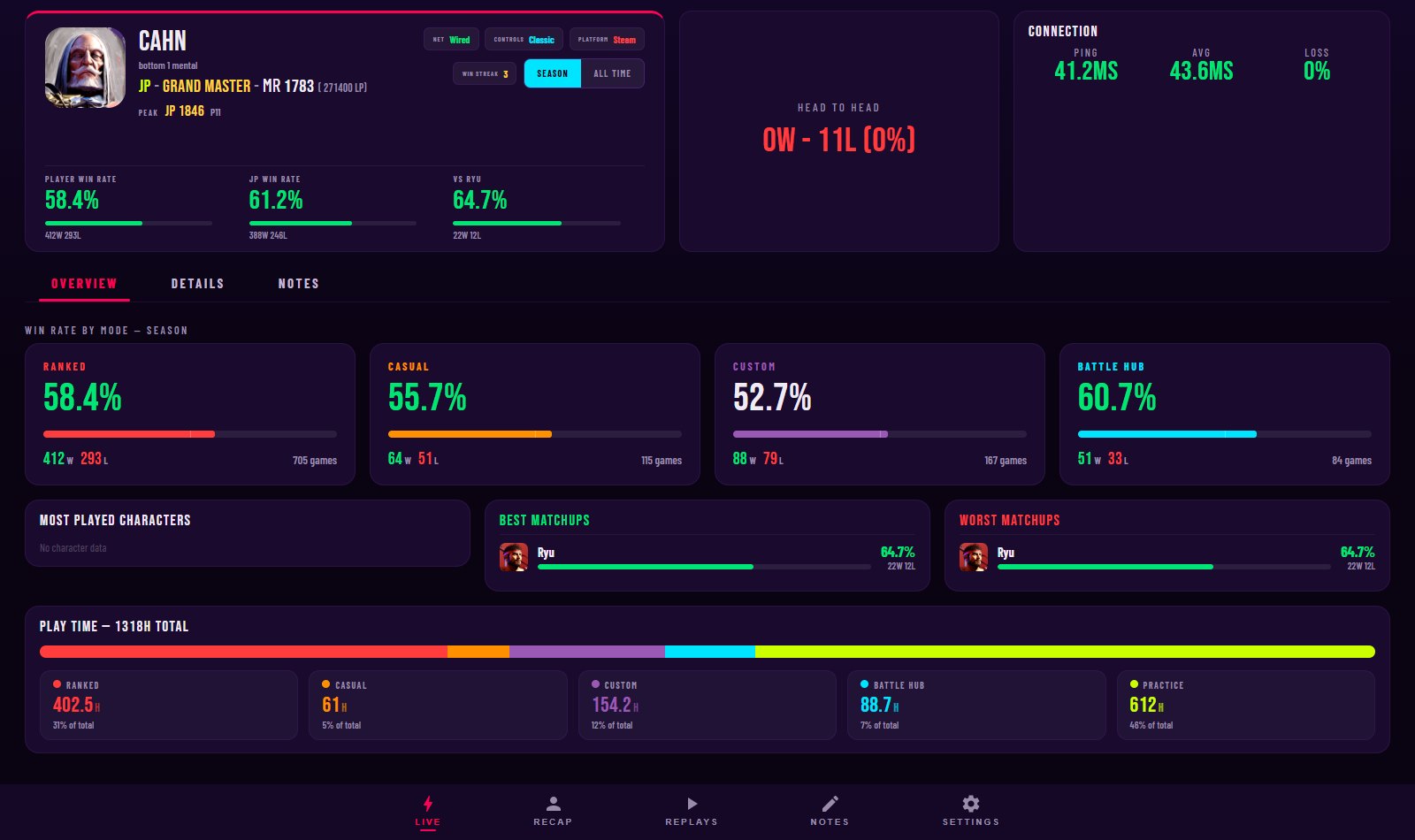Screen dimensions: 1415x840
Task: Click the Player Win Rate 58.4% value
Action: pos(72,200)
